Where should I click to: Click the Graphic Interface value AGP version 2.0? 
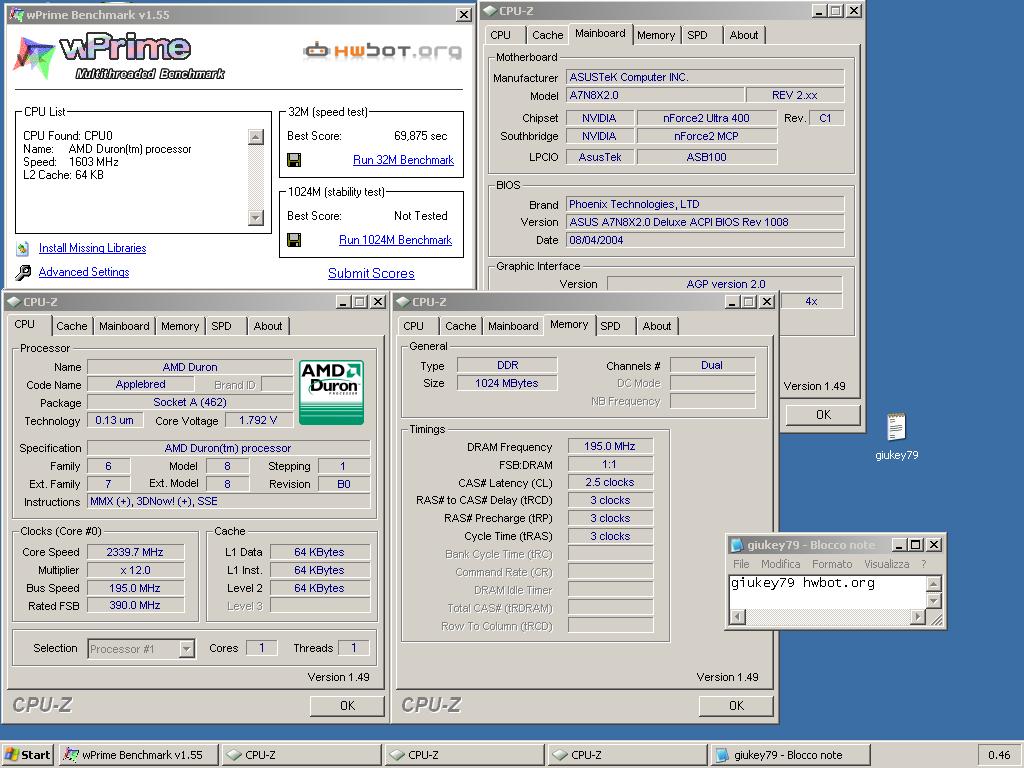[725, 284]
